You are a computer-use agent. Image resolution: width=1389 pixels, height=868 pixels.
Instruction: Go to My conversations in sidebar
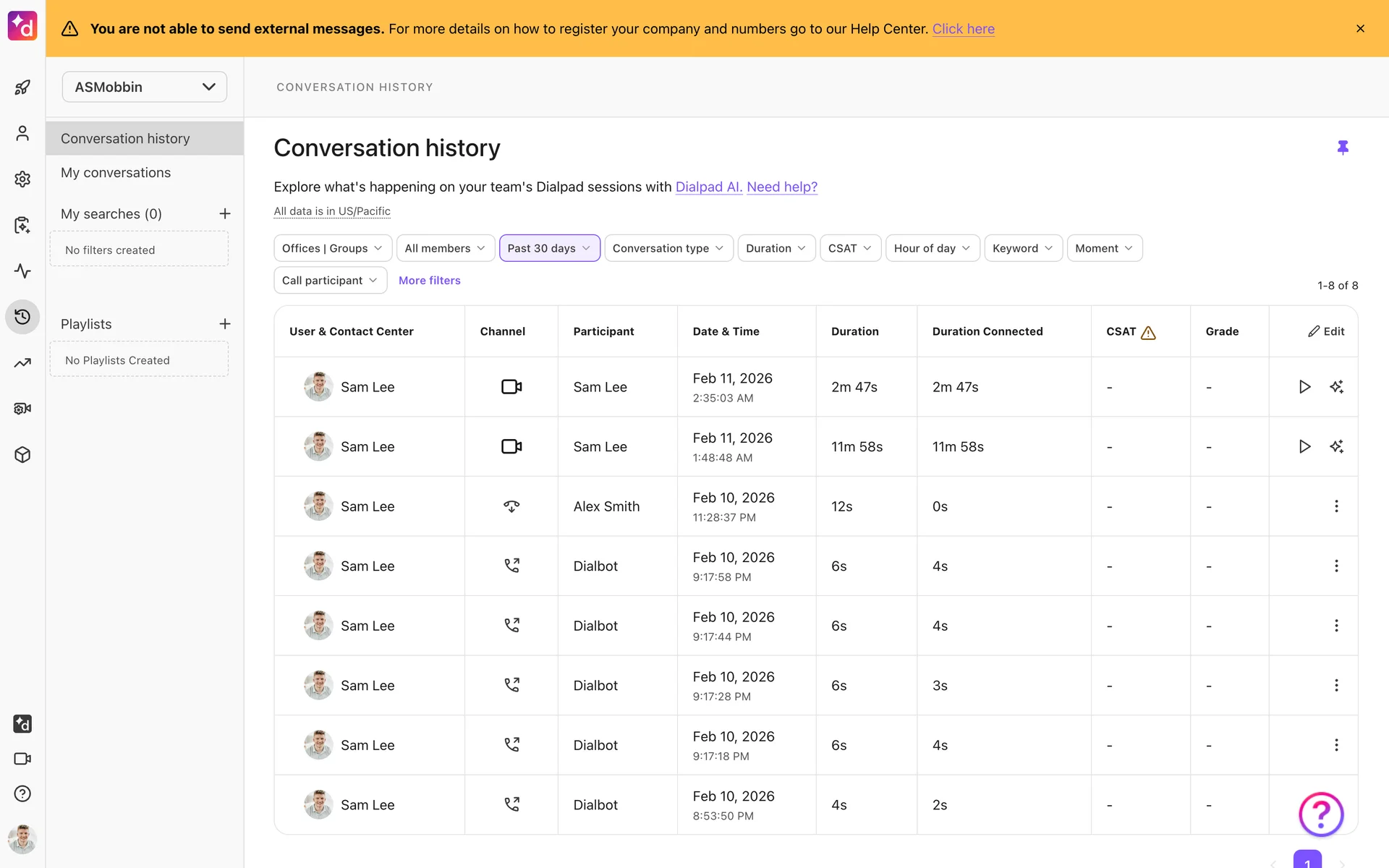[116, 173]
